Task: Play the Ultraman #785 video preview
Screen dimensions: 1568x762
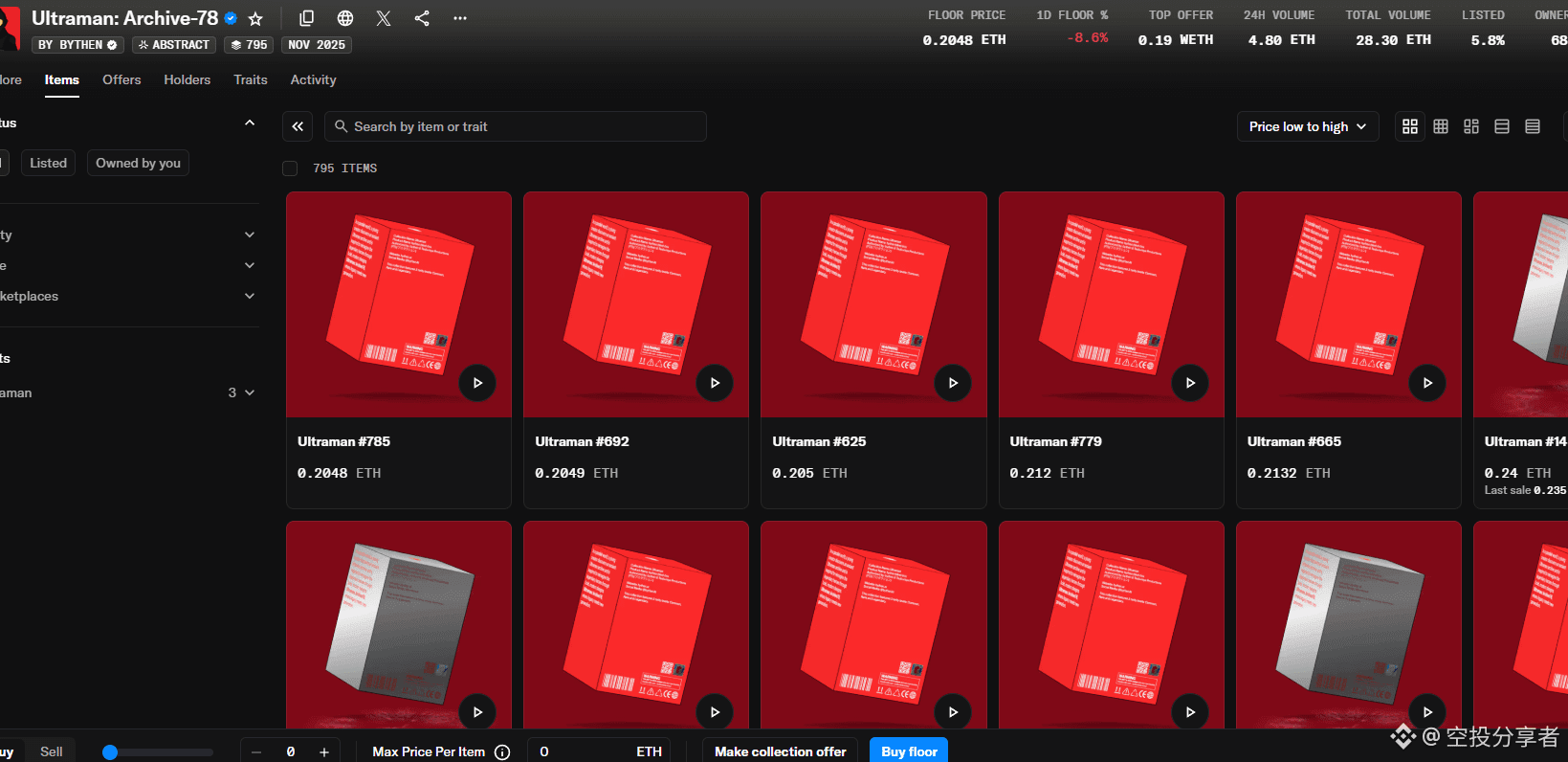Action: [477, 383]
